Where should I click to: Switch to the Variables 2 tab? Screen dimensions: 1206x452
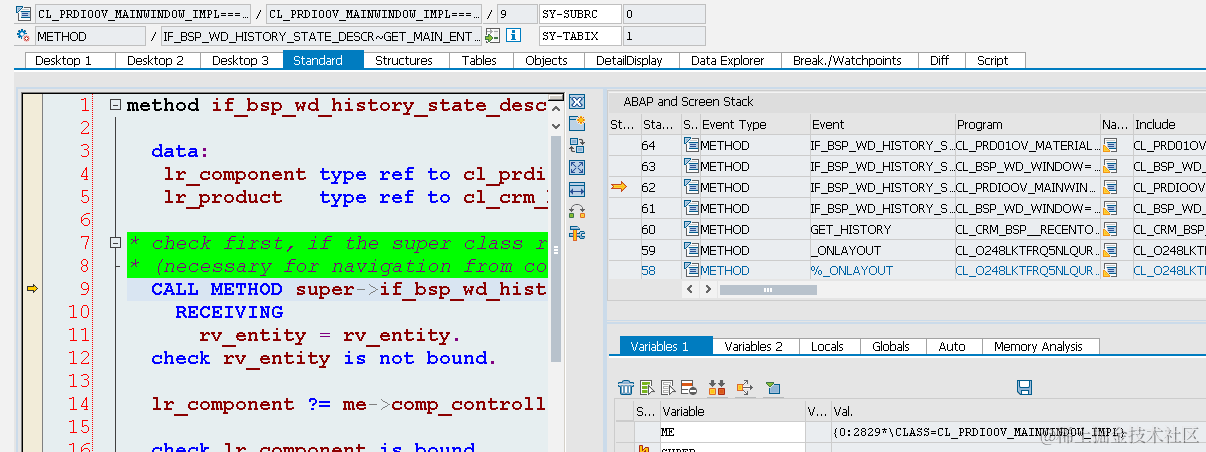[754, 346]
